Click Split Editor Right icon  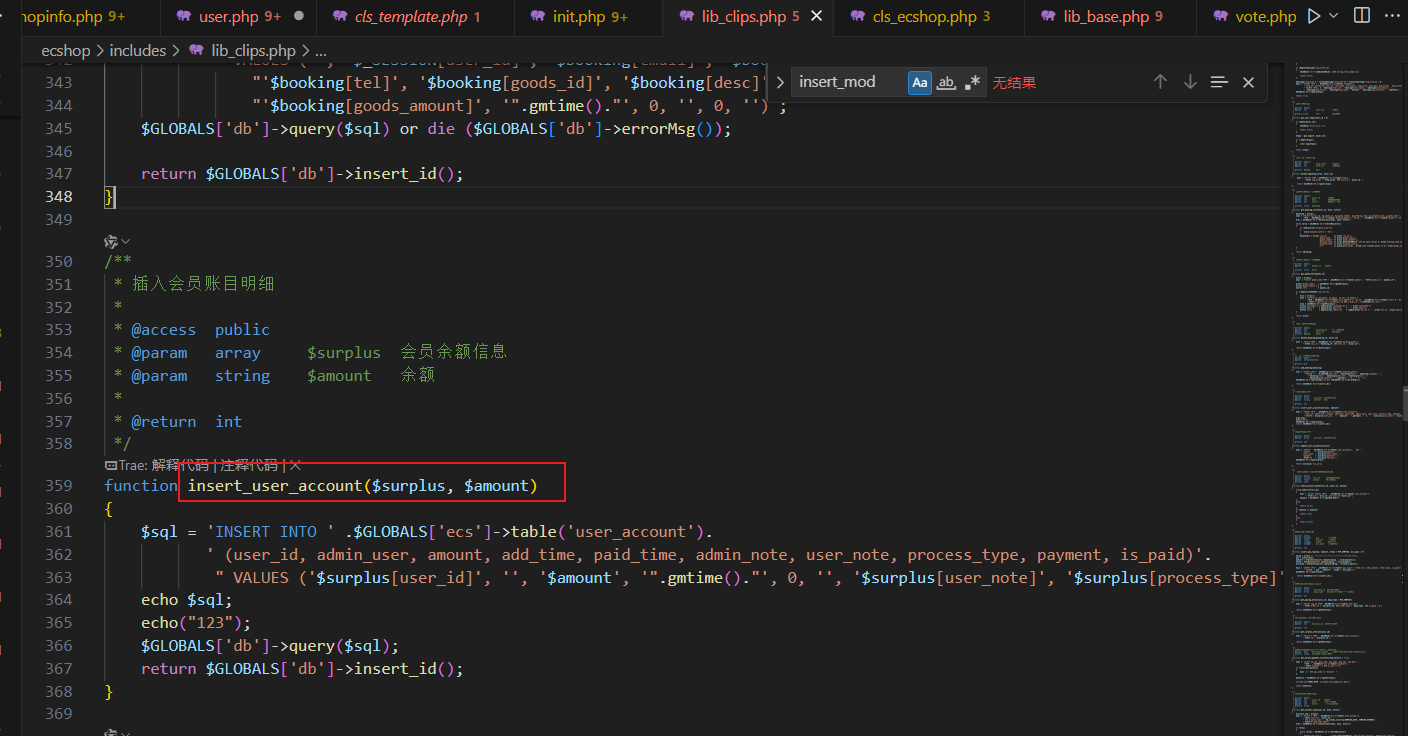click(1362, 16)
